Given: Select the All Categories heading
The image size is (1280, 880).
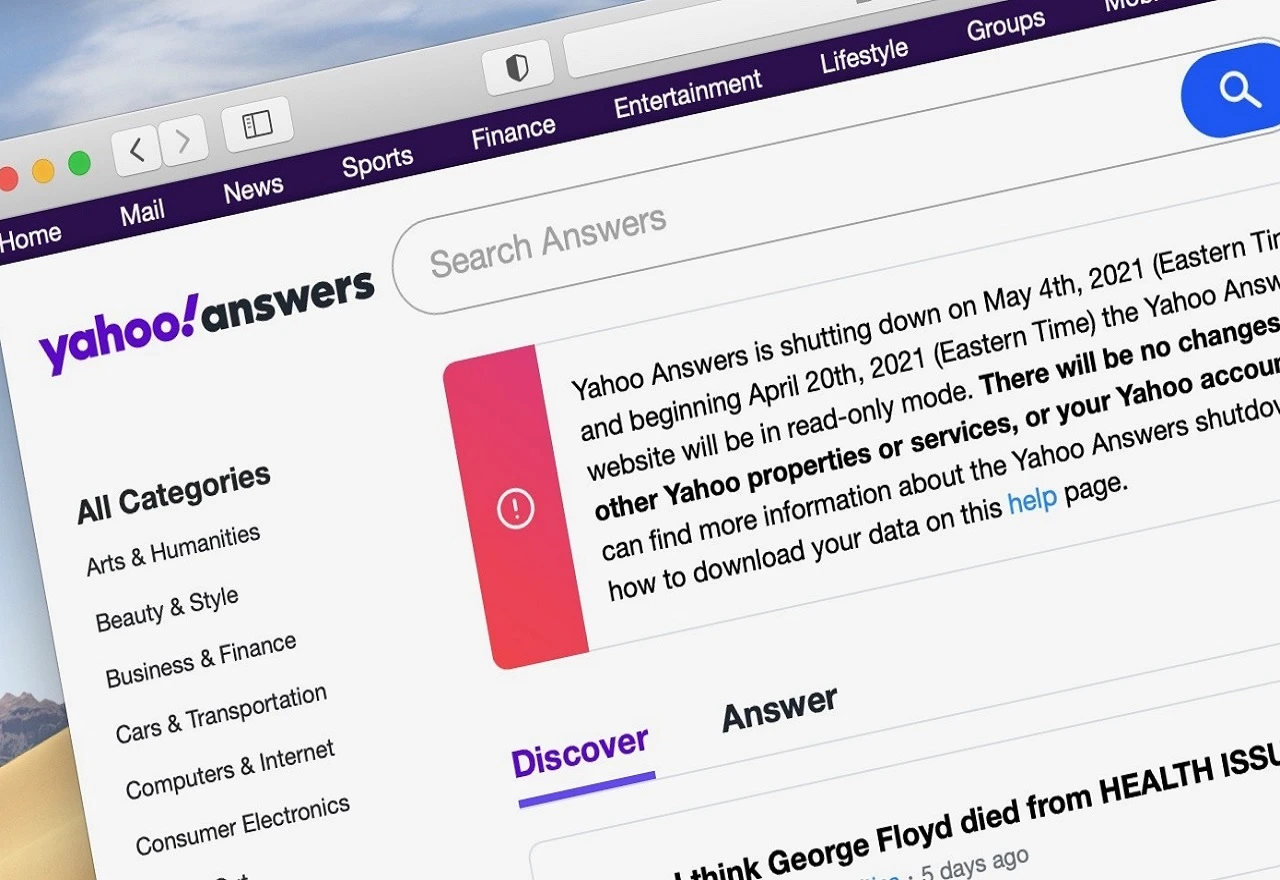Looking at the screenshot, I should pyautogui.click(x=174, y=493).
